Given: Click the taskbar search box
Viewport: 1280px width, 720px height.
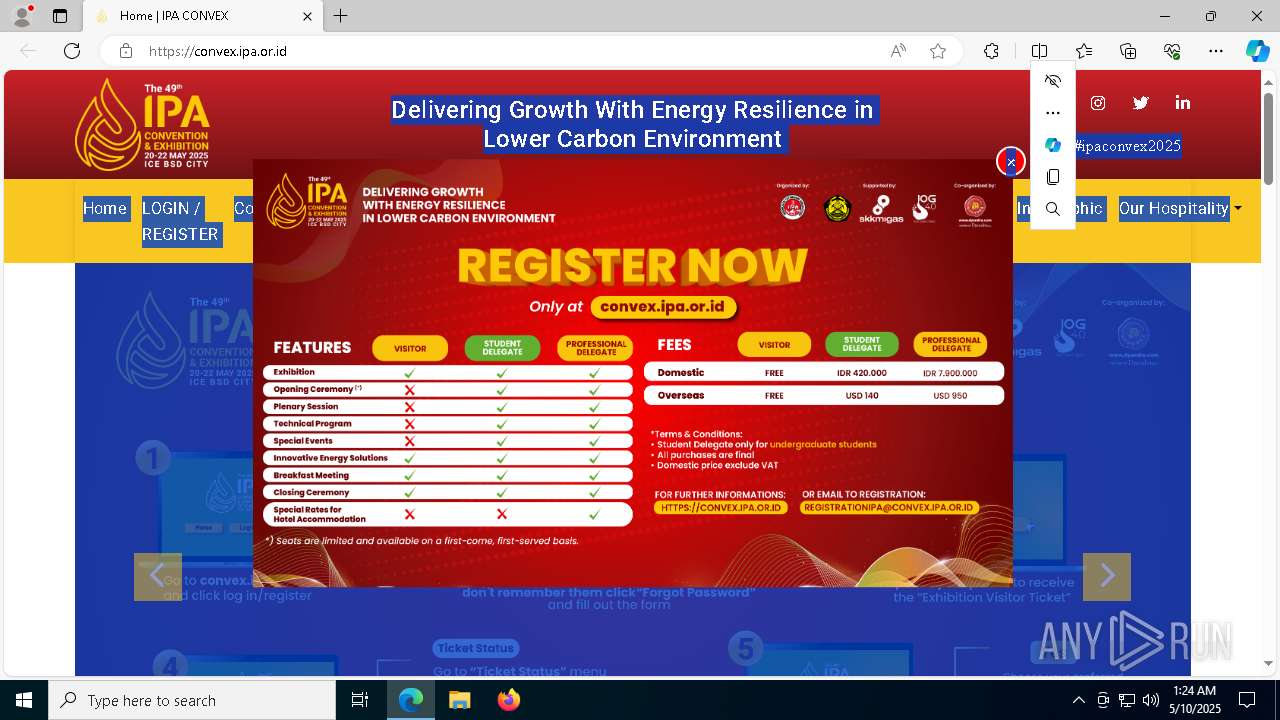Looking at the screenshot, I should point(192,700).
